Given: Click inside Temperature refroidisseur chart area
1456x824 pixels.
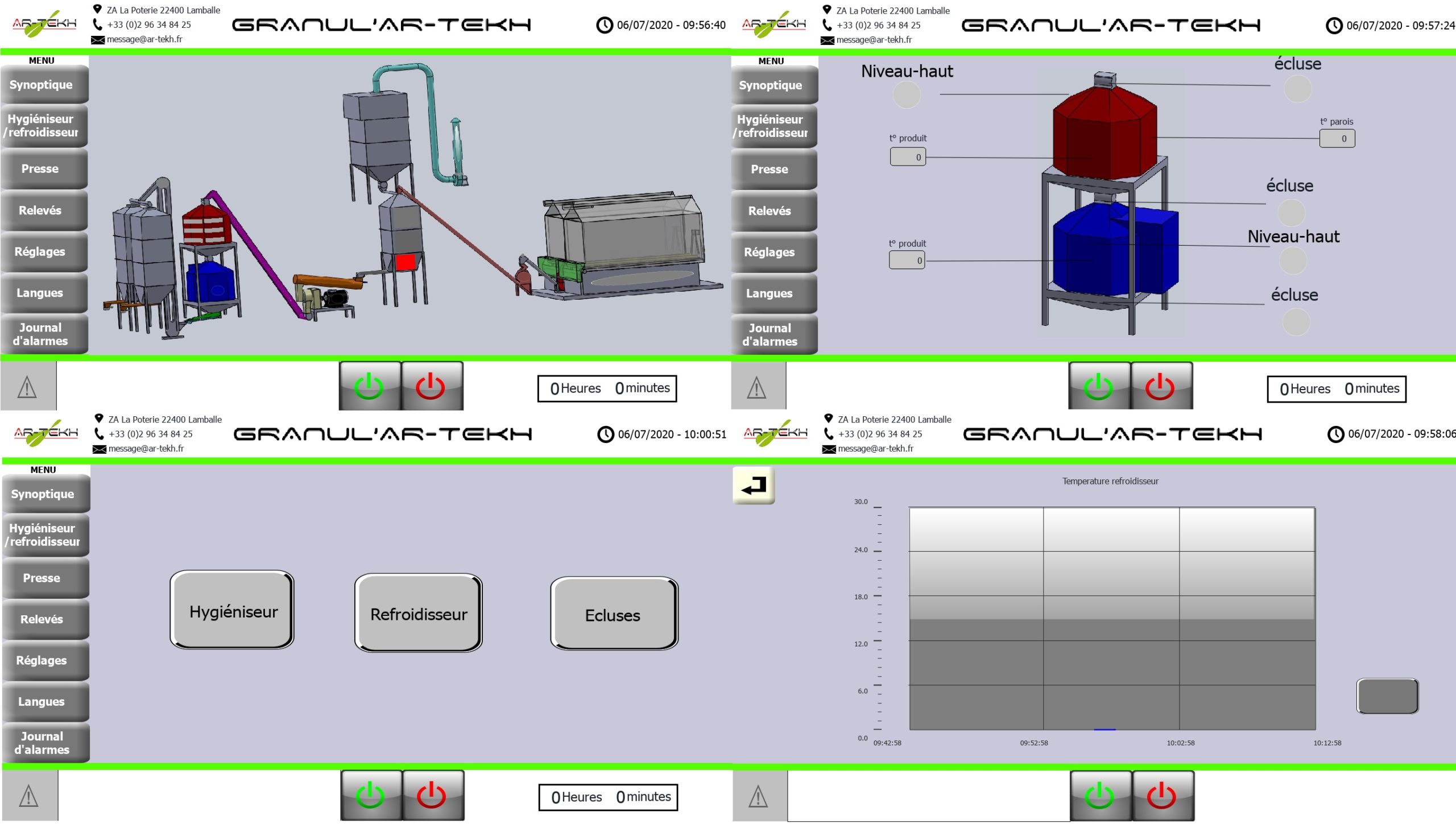Looking at the screenshot, I should [1112, 619].
